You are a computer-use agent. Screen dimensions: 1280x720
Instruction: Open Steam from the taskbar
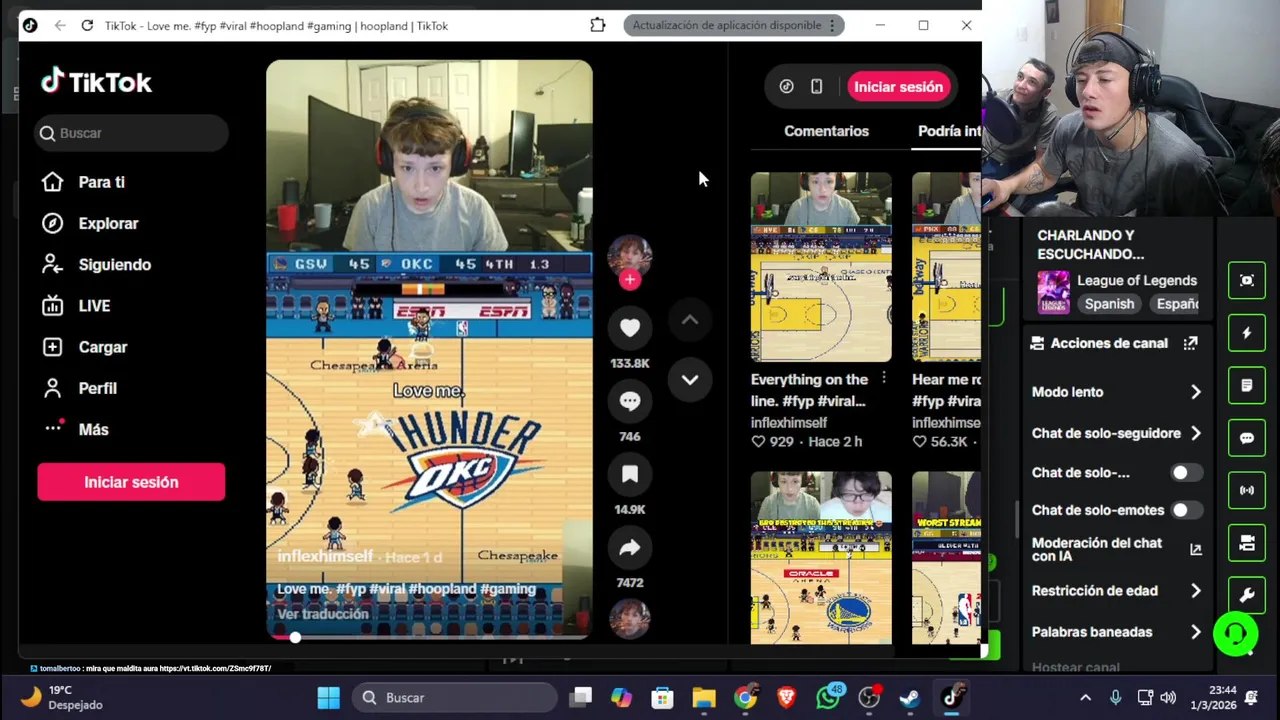(x=910, y=697)
